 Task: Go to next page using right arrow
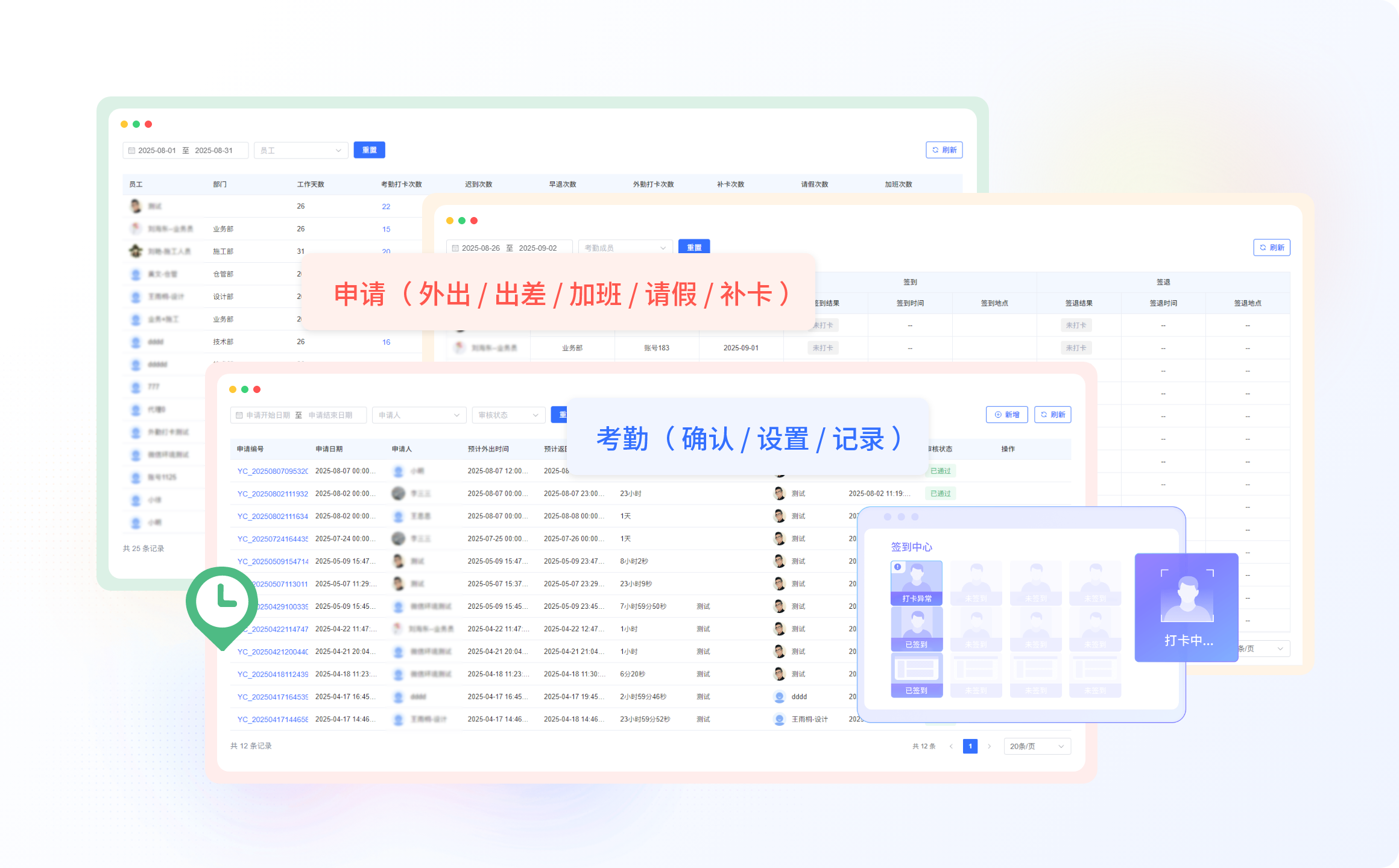989,746
